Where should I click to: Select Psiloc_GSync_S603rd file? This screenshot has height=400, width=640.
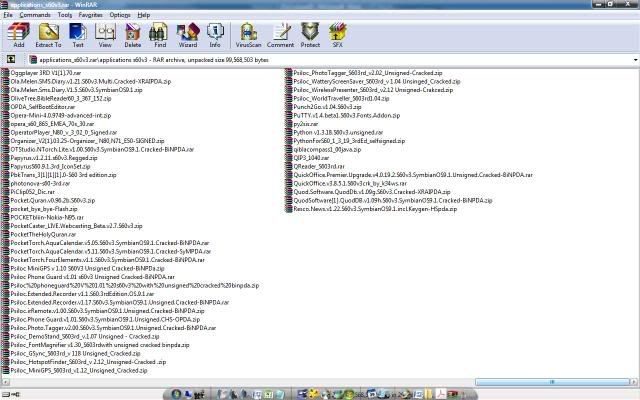(71, 353)
